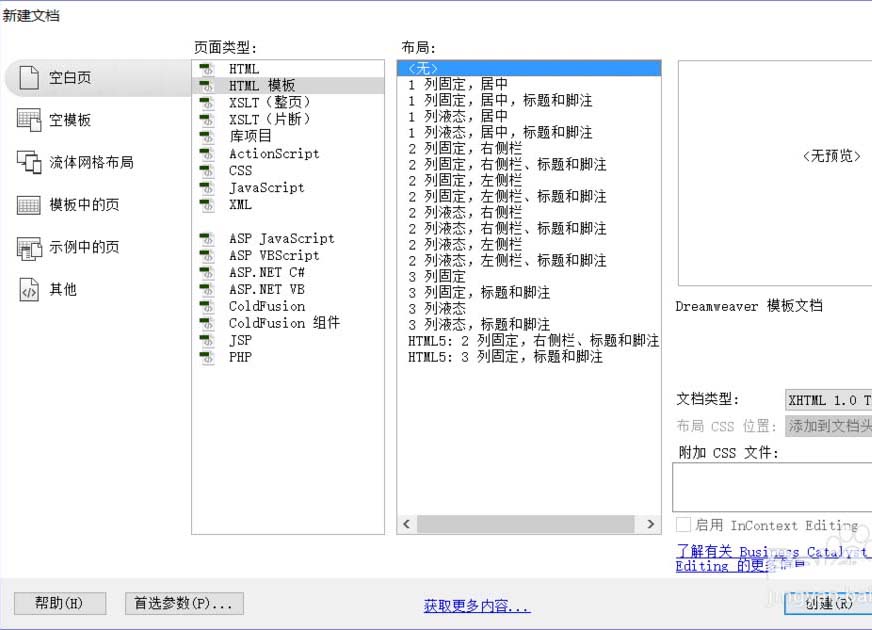
Task: Open the 其他 code file icon
Action: [x=29, y=290]
